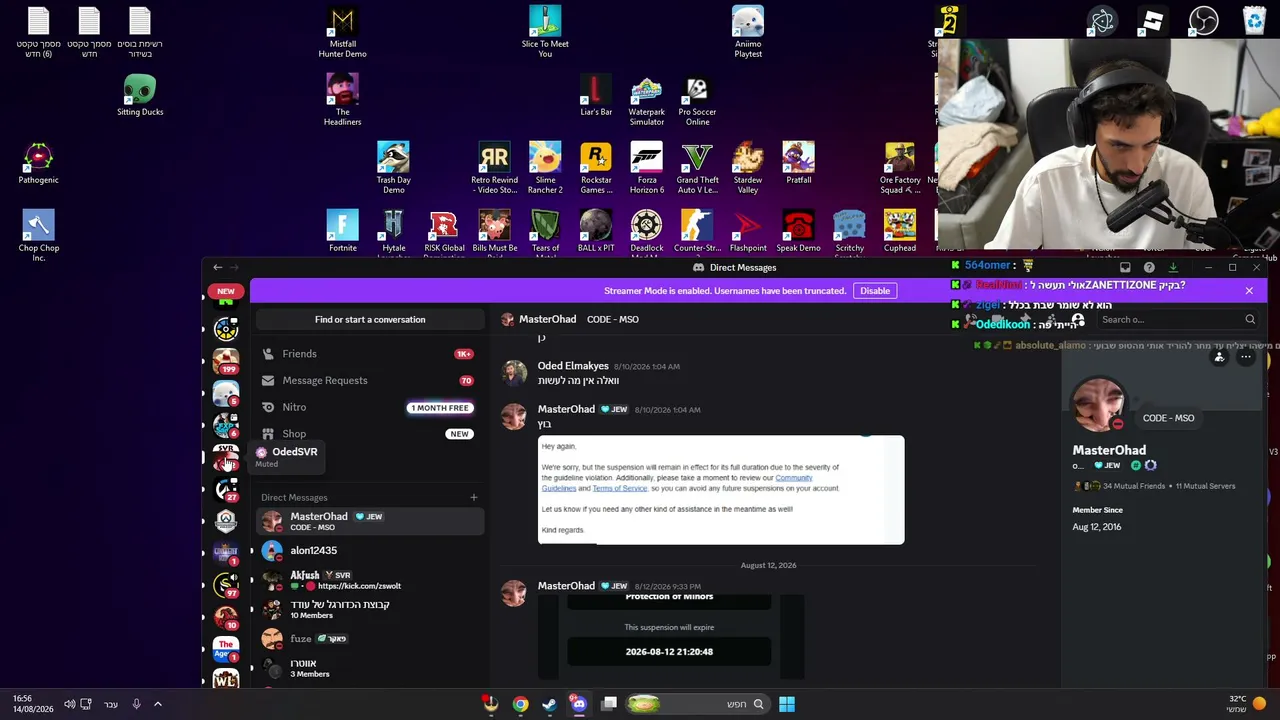
Task: Select the Stardew Valley desktop icon
Action: [748, 169]
